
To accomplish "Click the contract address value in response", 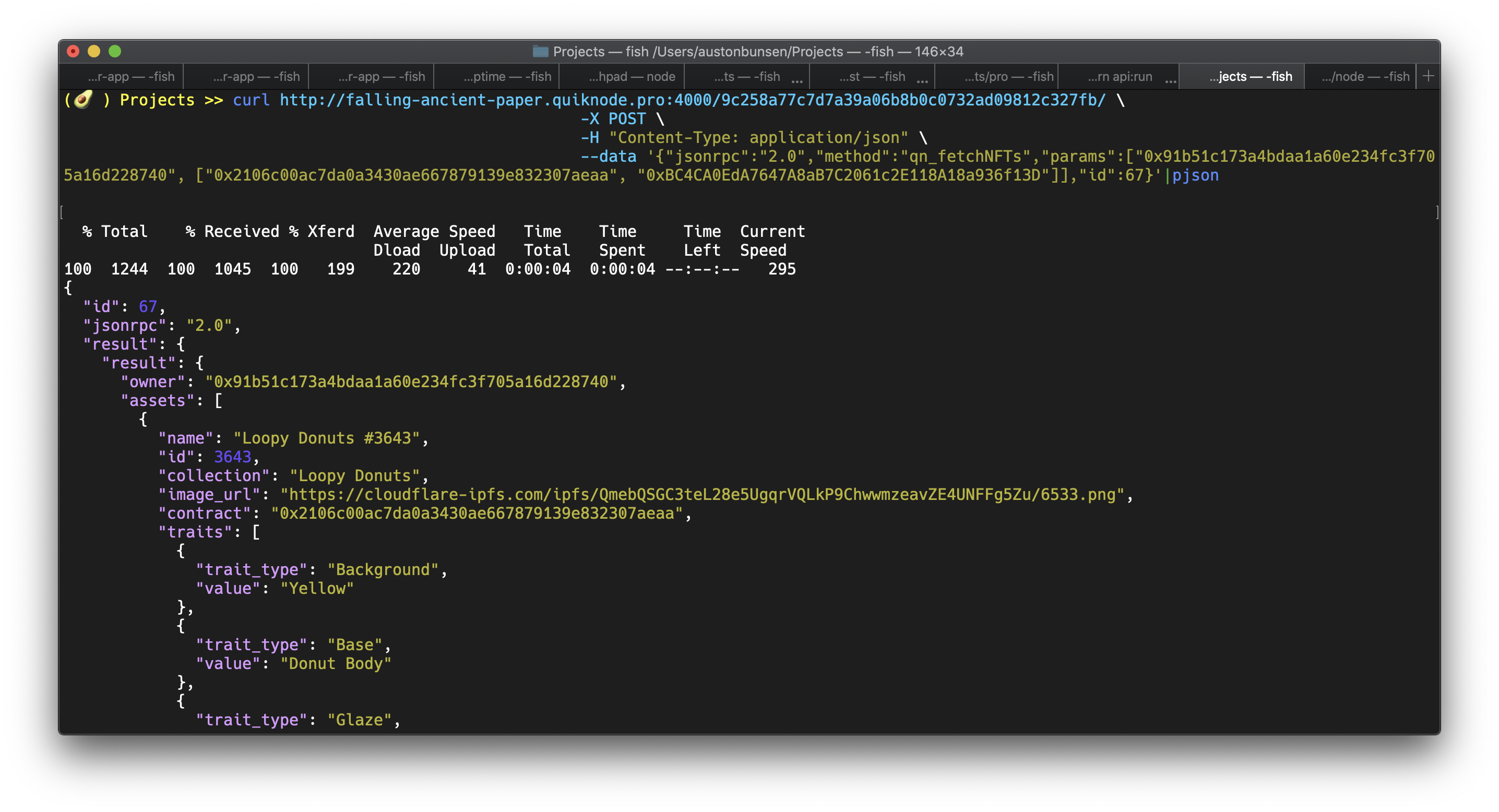I will pyautogui.click(x=477, y=513).
